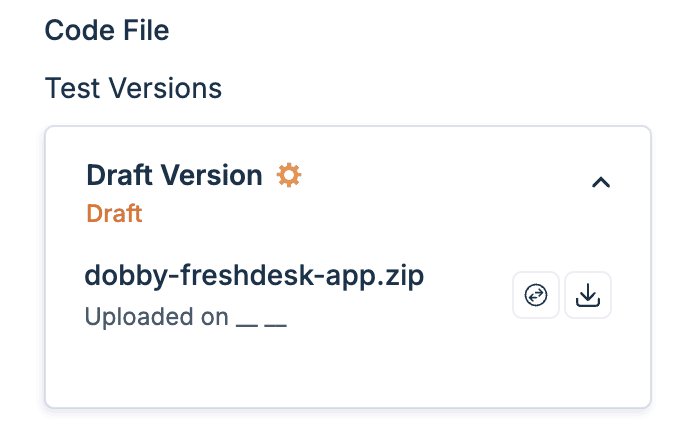
Task: Save the app zip with the tray-arrow icon
Action: point(588,296)
